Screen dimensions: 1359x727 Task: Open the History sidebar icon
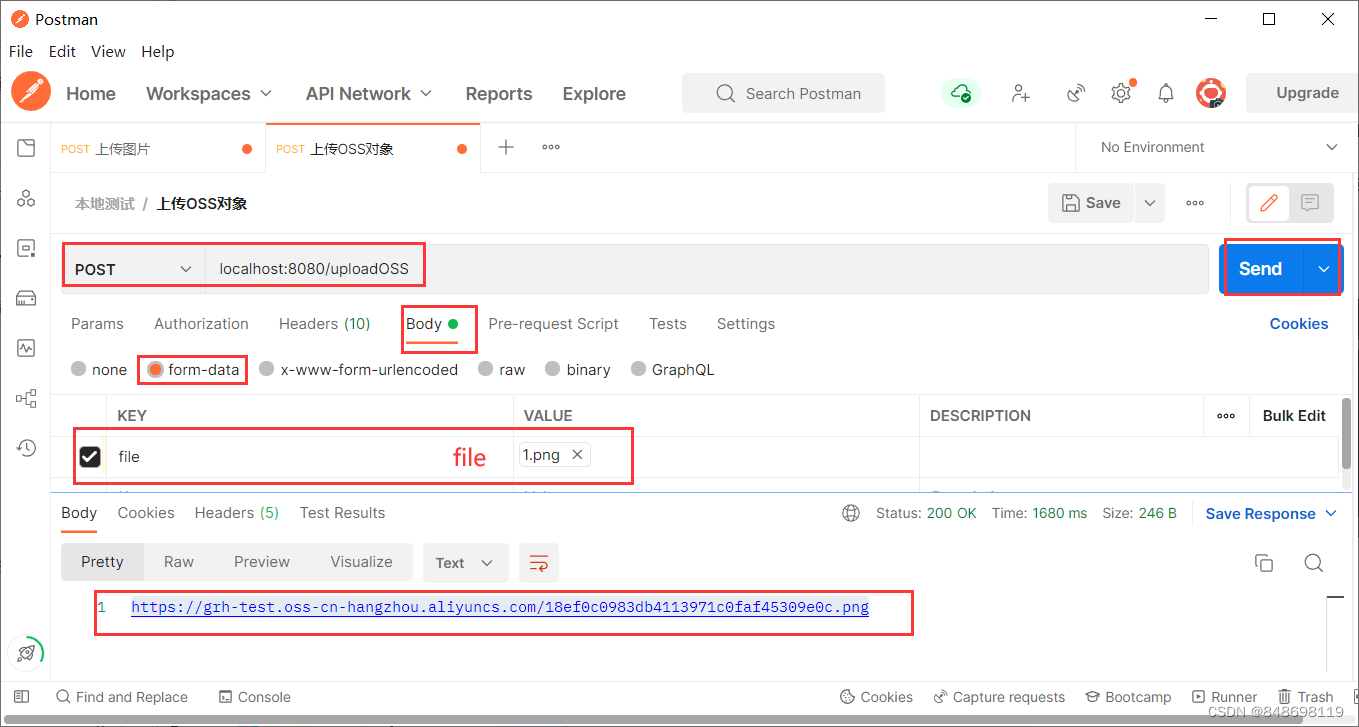point(26,448)
